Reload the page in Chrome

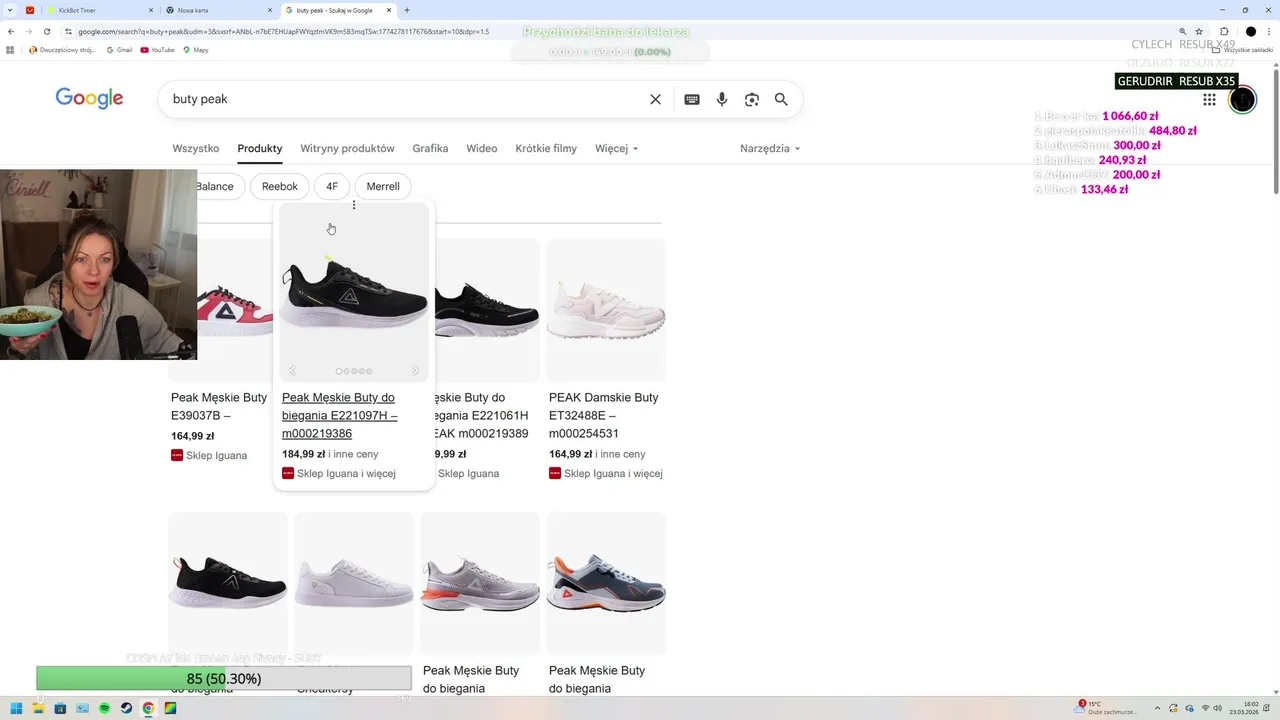click(46, 31)
